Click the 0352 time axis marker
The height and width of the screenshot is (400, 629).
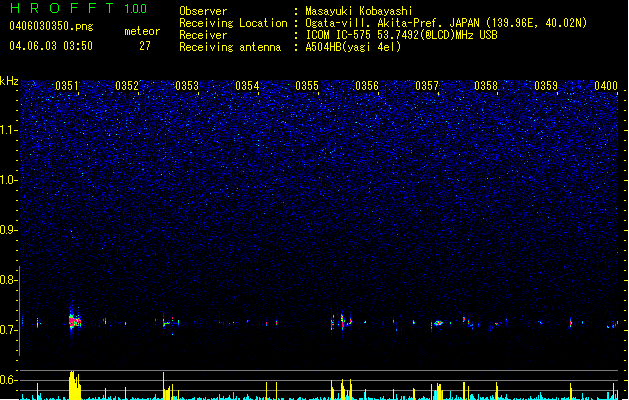coord(127,86)
